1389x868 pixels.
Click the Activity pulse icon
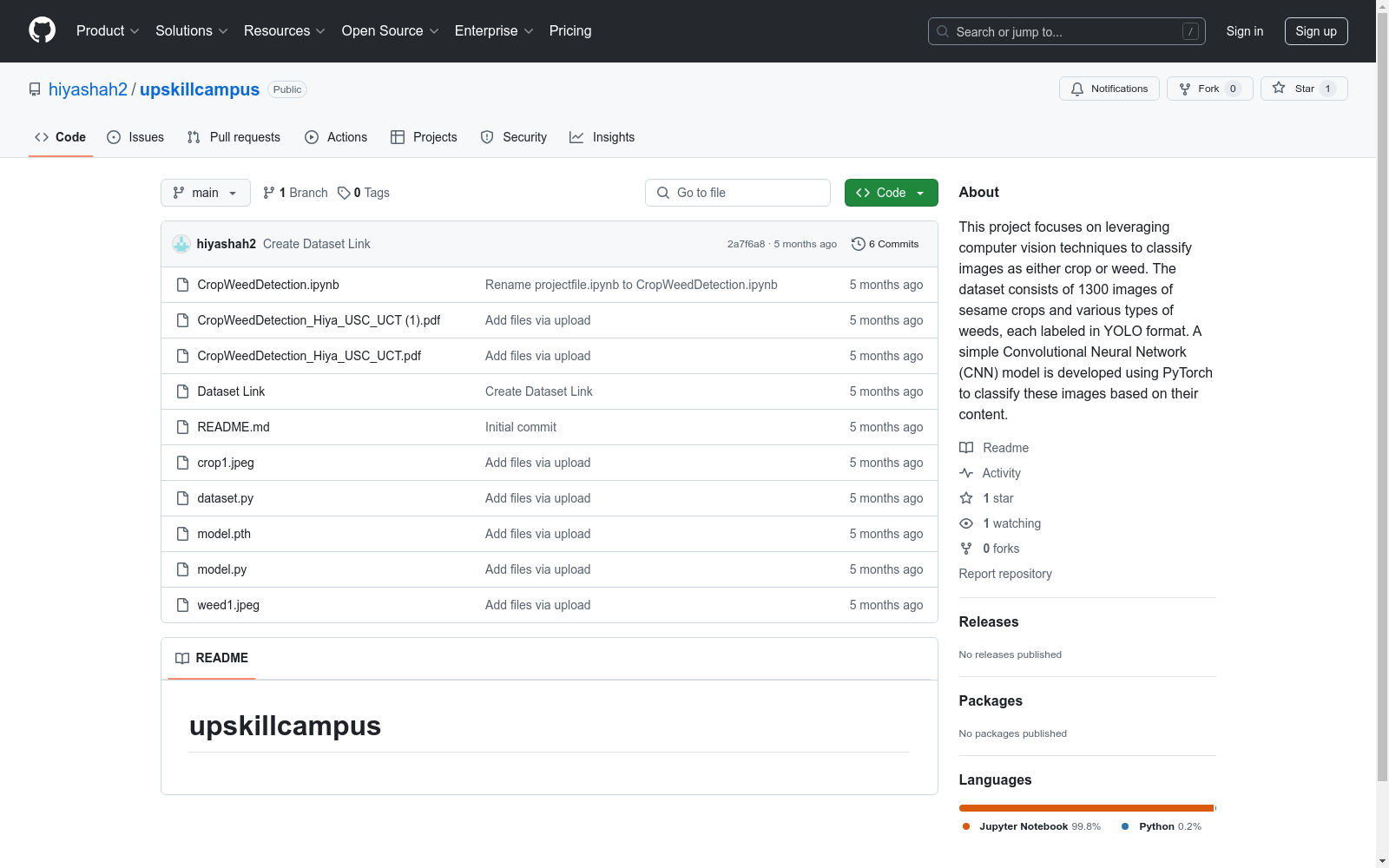tap(966, 473)
